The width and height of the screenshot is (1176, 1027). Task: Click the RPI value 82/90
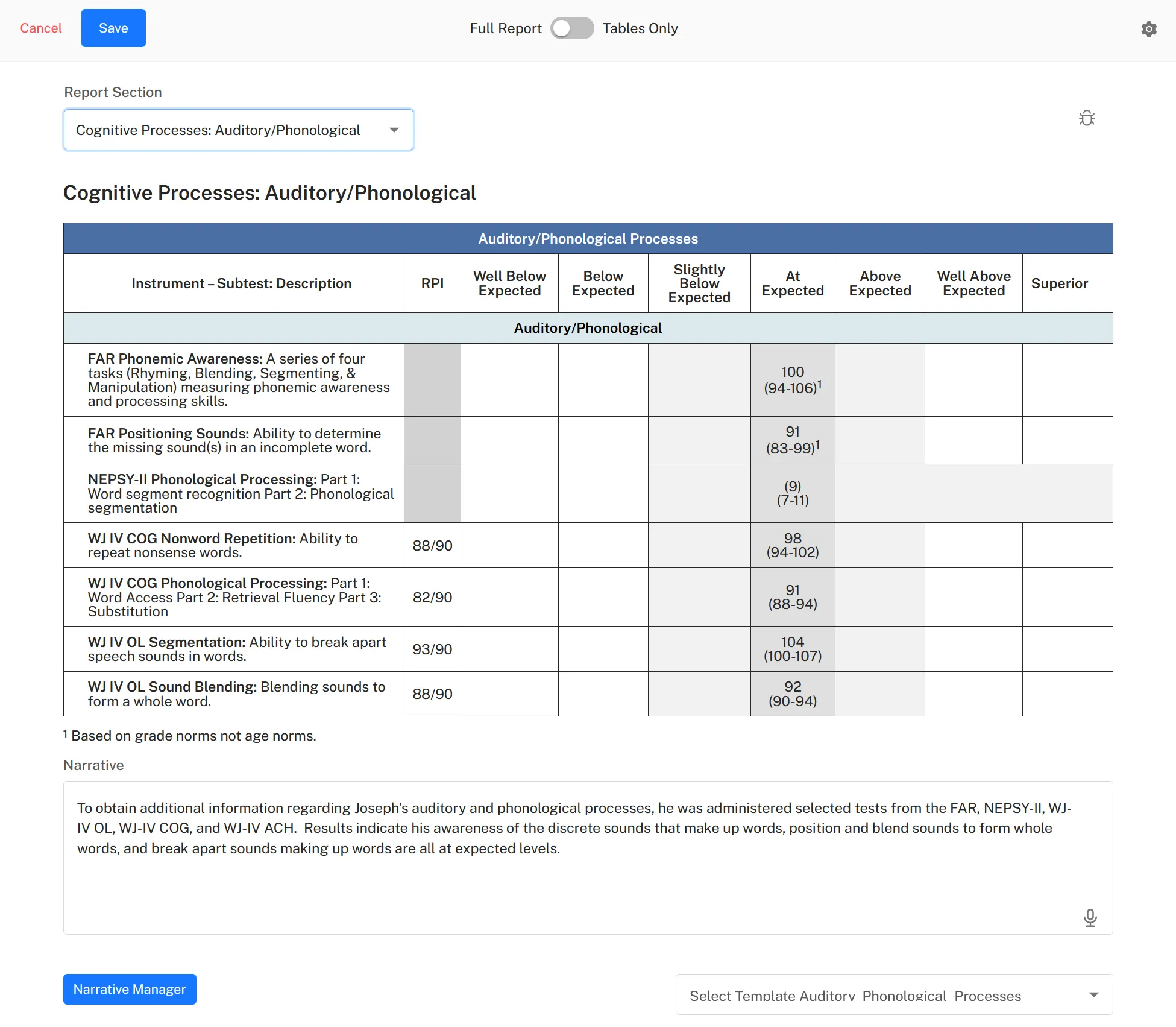432,597
